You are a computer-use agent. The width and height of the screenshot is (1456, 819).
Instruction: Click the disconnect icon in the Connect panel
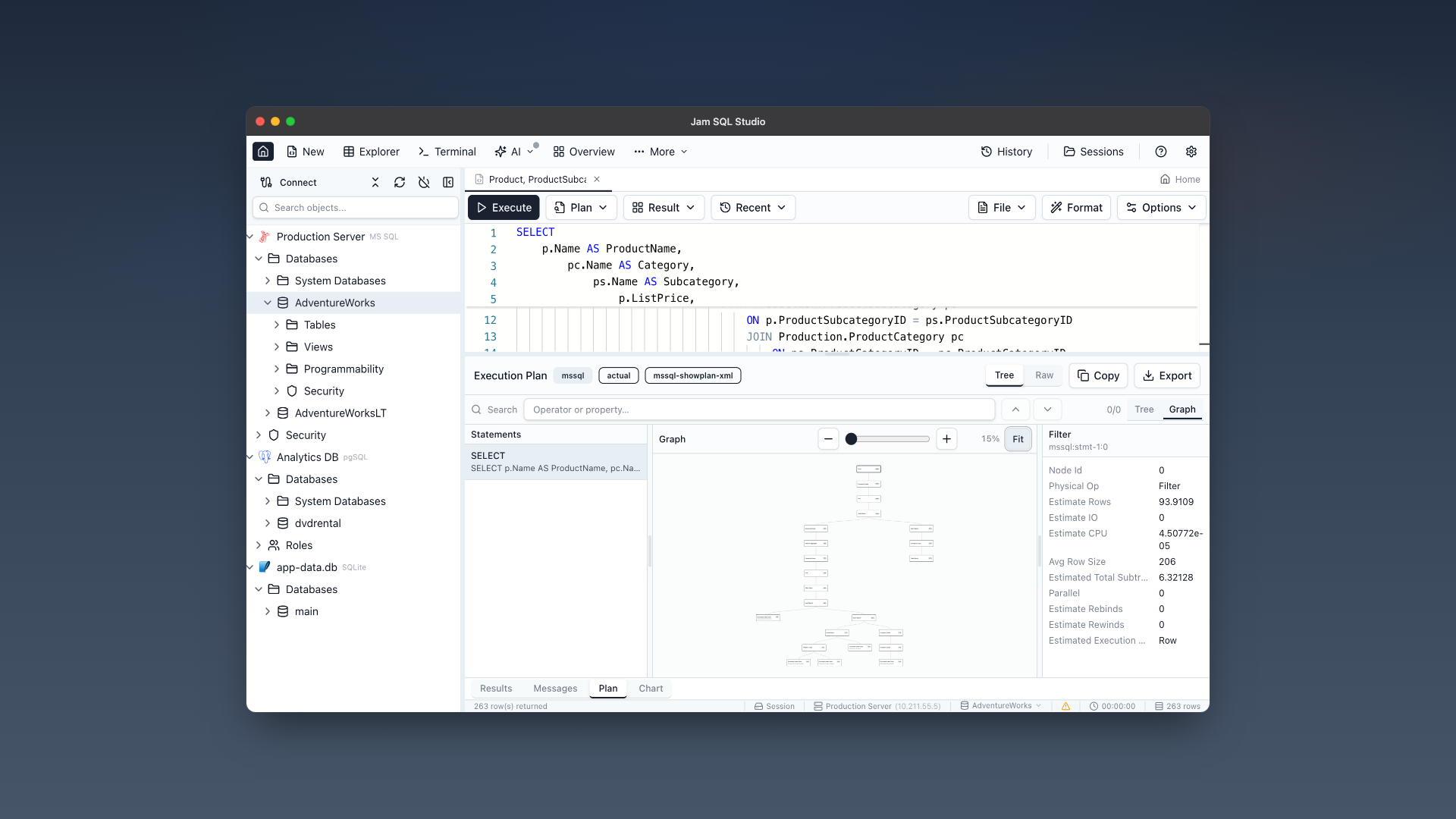(424, 182)
